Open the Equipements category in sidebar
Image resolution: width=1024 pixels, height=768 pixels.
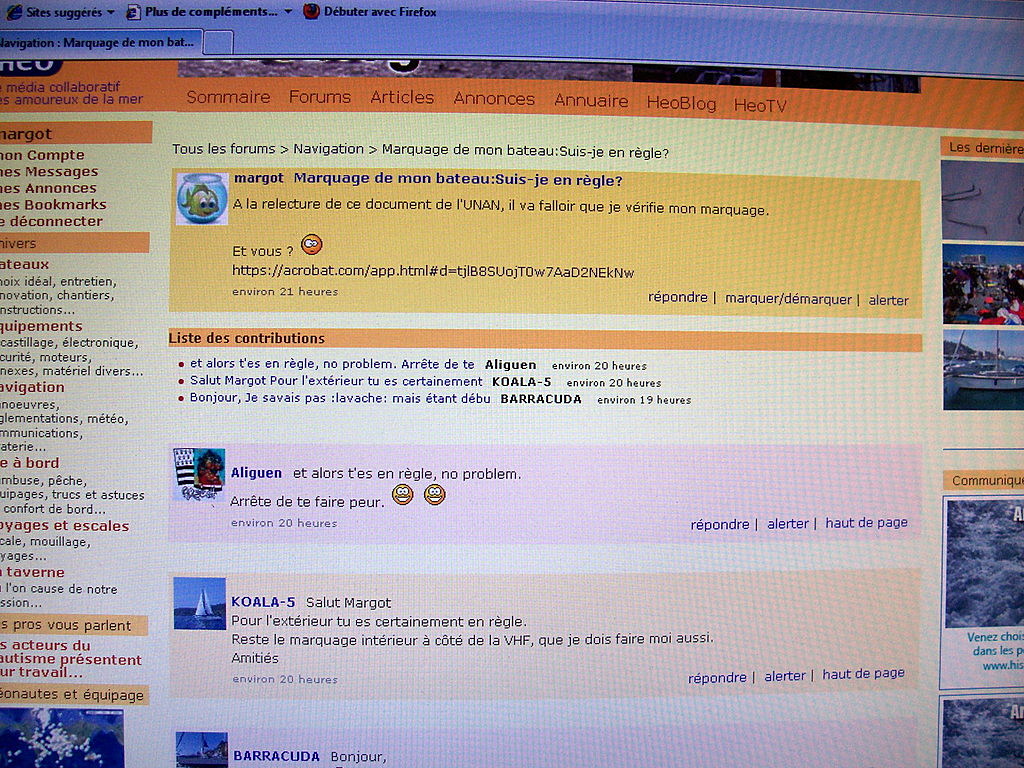[41, 326]
